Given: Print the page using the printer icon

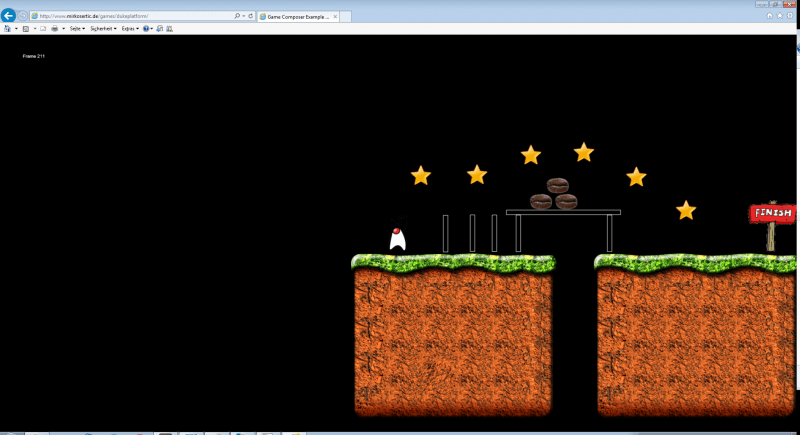Looking at the screenshot, I should tap(55, 29).
